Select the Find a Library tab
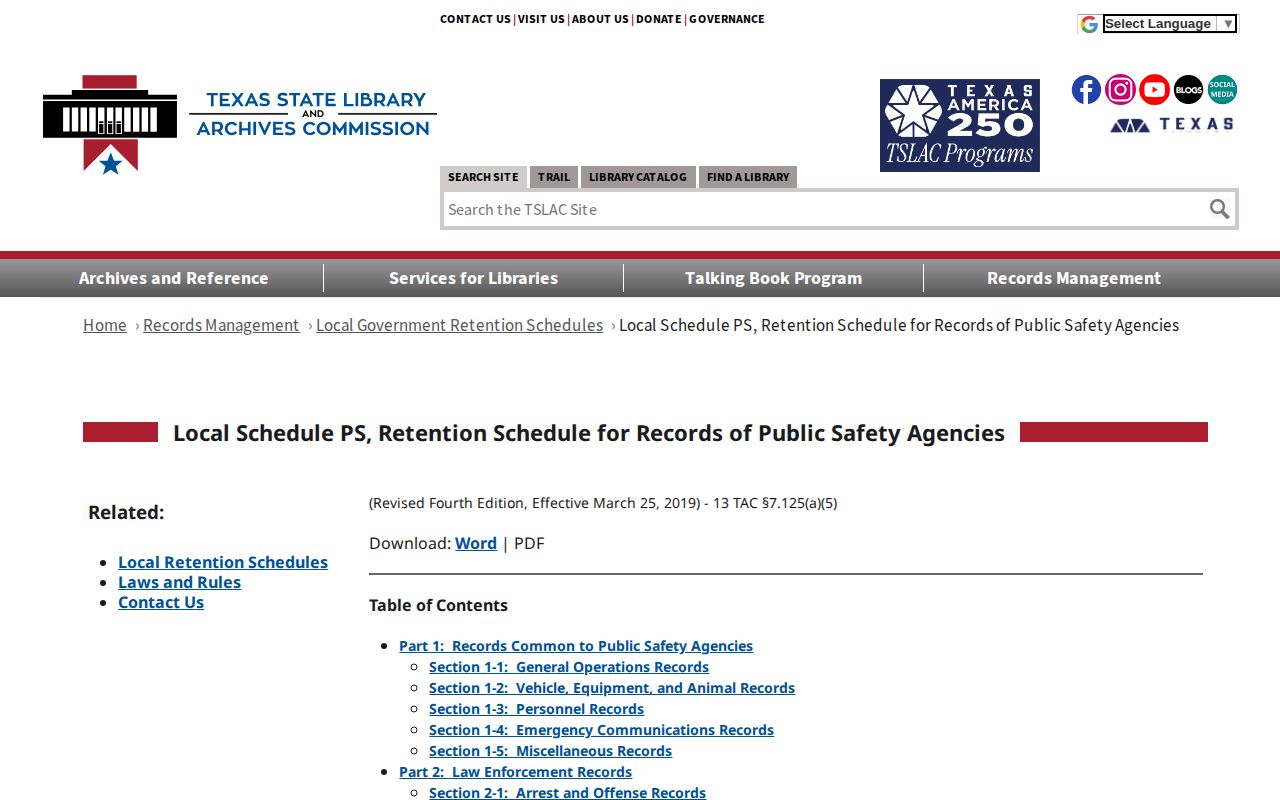Viewport: 1280px width, 800px height. (748, 177)
